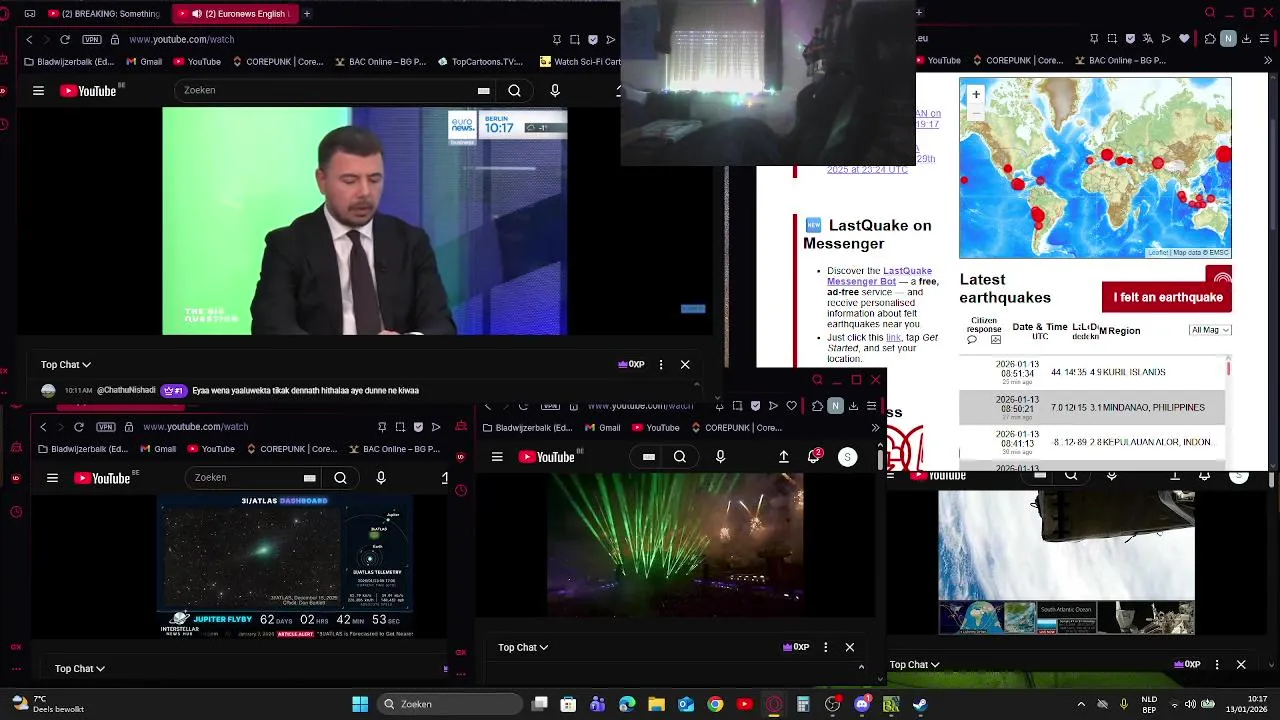
Task: Open hamburger menu in fireworks YouTube window
Action: tap(497, 457)
